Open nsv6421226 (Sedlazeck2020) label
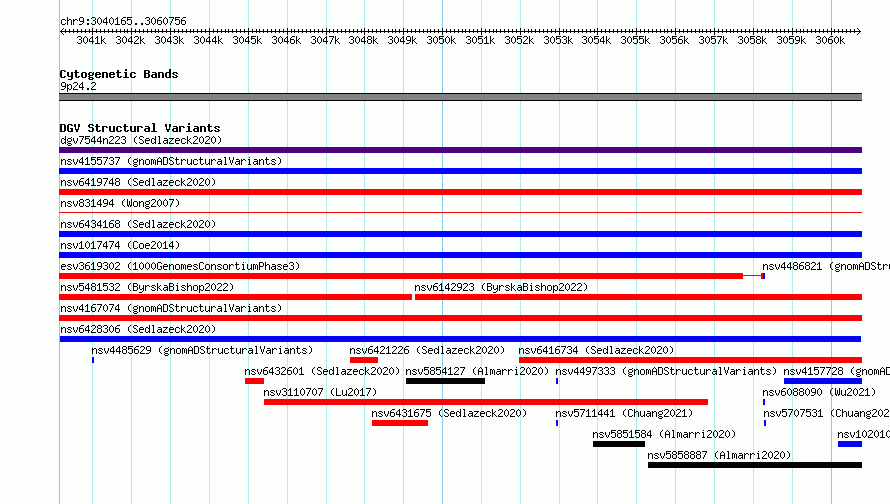The width and height of the screenshot is (890, 504). tap(427, 350)
